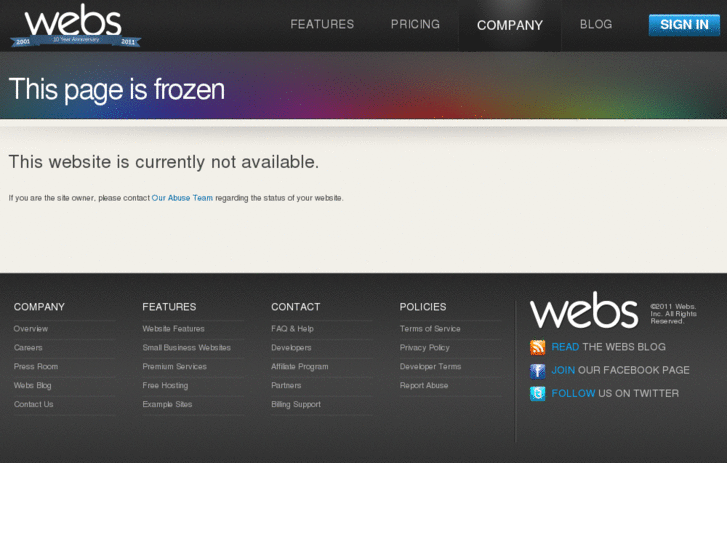The height and width of the screenshot is (545, 727).
Task: Open Billing Support link
Action: [296, 404]
